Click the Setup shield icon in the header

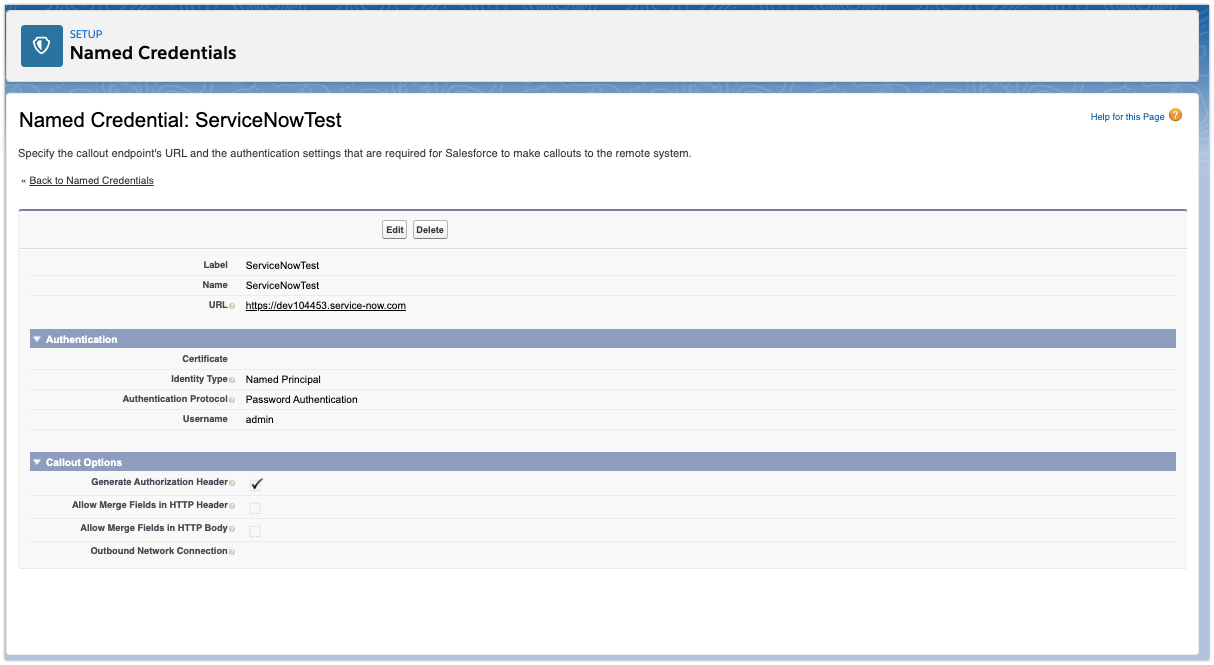41,45
